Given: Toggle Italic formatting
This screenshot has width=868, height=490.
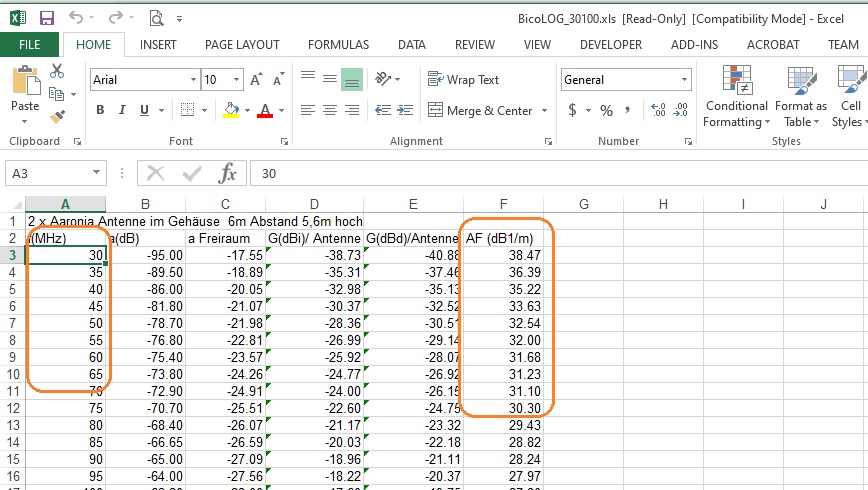Looking at the screenshot, I should coord(122,110).
